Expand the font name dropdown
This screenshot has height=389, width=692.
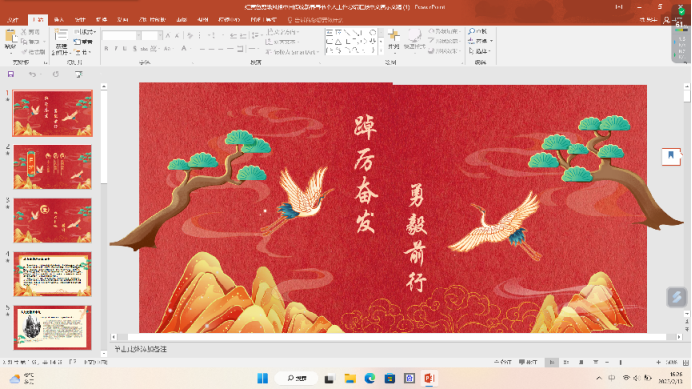139,35
